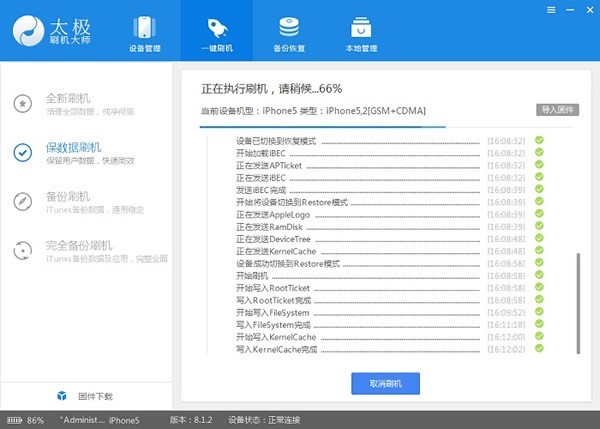Click green check beside 发送iBEC完成
Viewport: 600px width, 429px height.
point(539,189)
